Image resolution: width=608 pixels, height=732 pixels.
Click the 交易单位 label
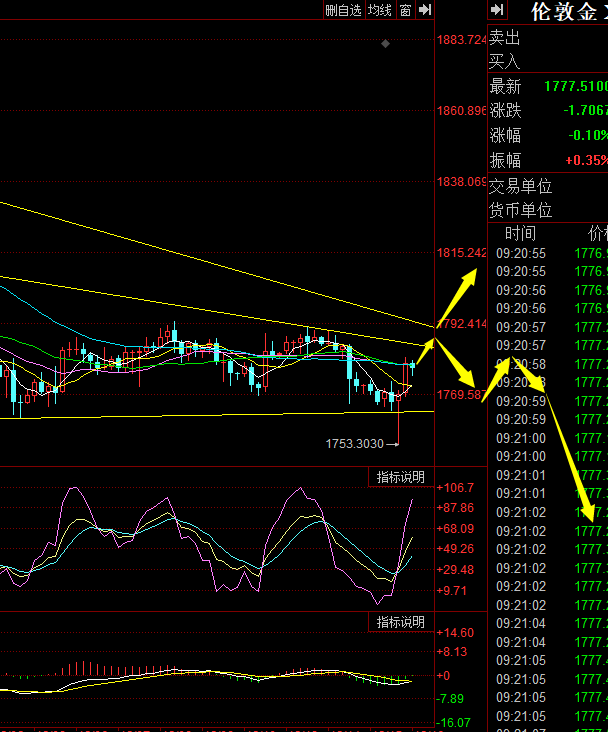[x=521, y=186]
